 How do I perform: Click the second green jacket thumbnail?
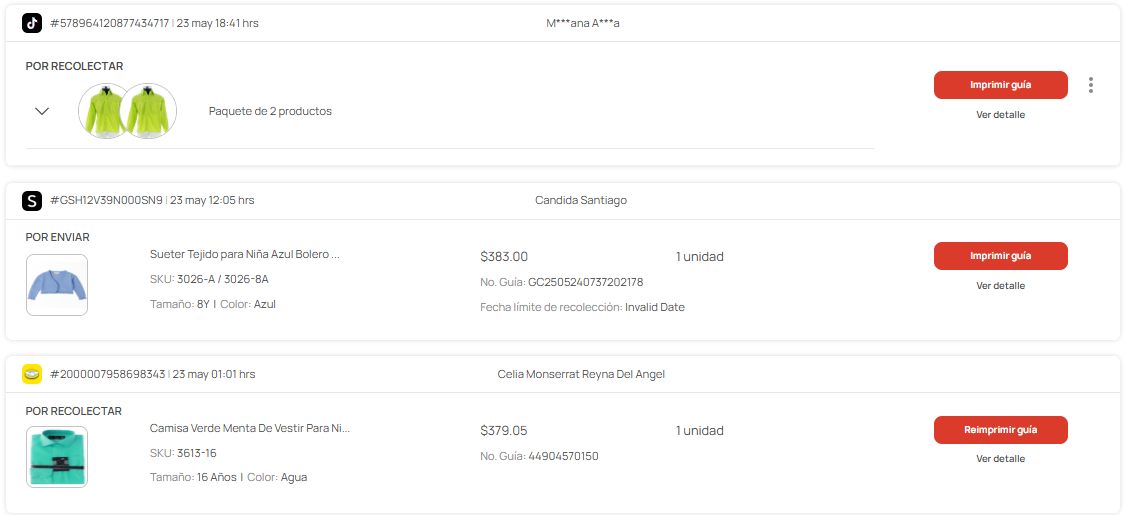149,111
